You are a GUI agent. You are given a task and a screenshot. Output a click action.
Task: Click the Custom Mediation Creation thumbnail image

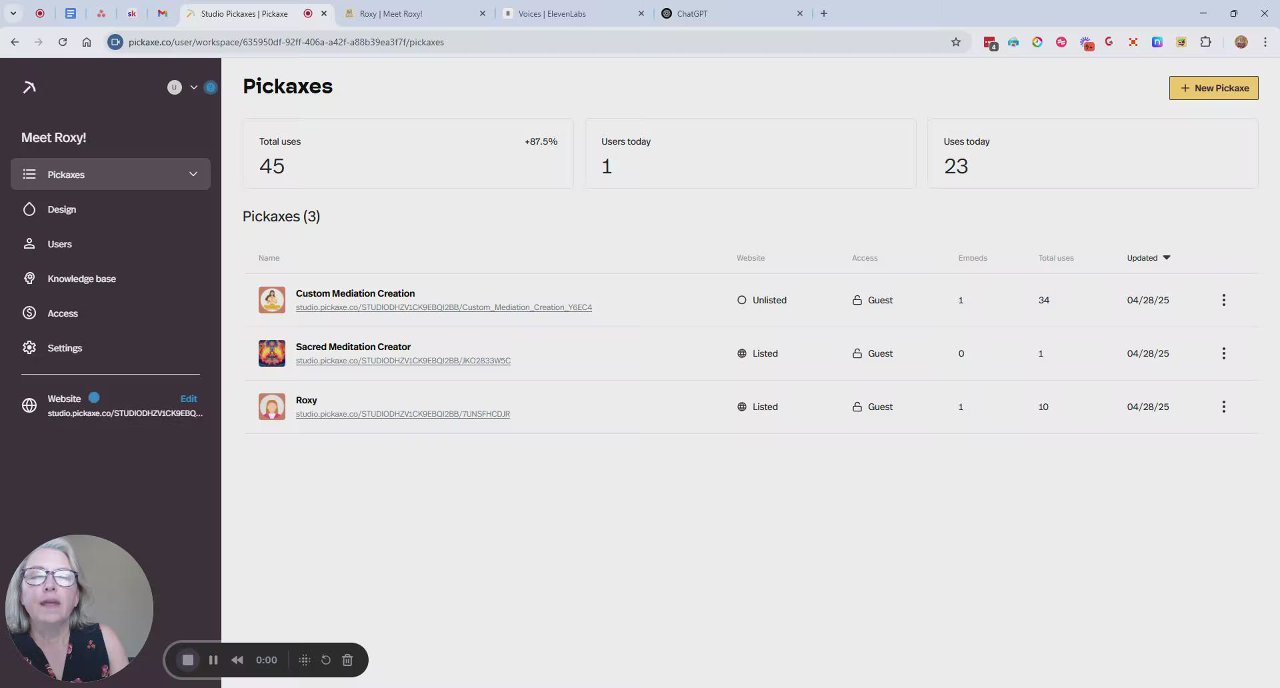click(x=272, y=300)
